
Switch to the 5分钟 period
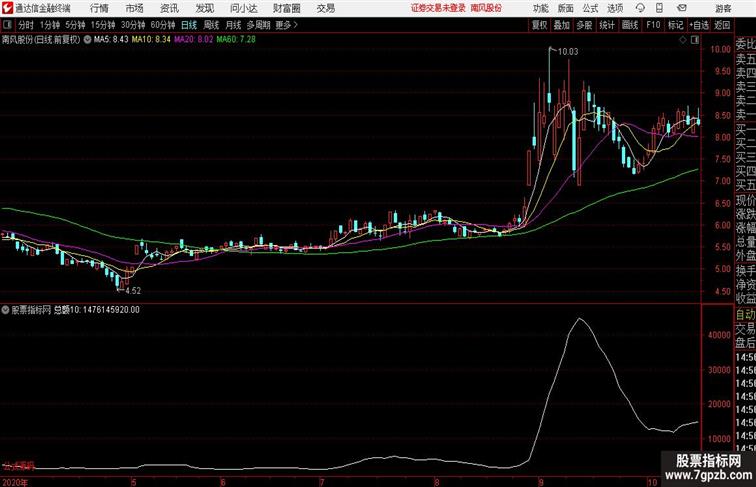75,25
